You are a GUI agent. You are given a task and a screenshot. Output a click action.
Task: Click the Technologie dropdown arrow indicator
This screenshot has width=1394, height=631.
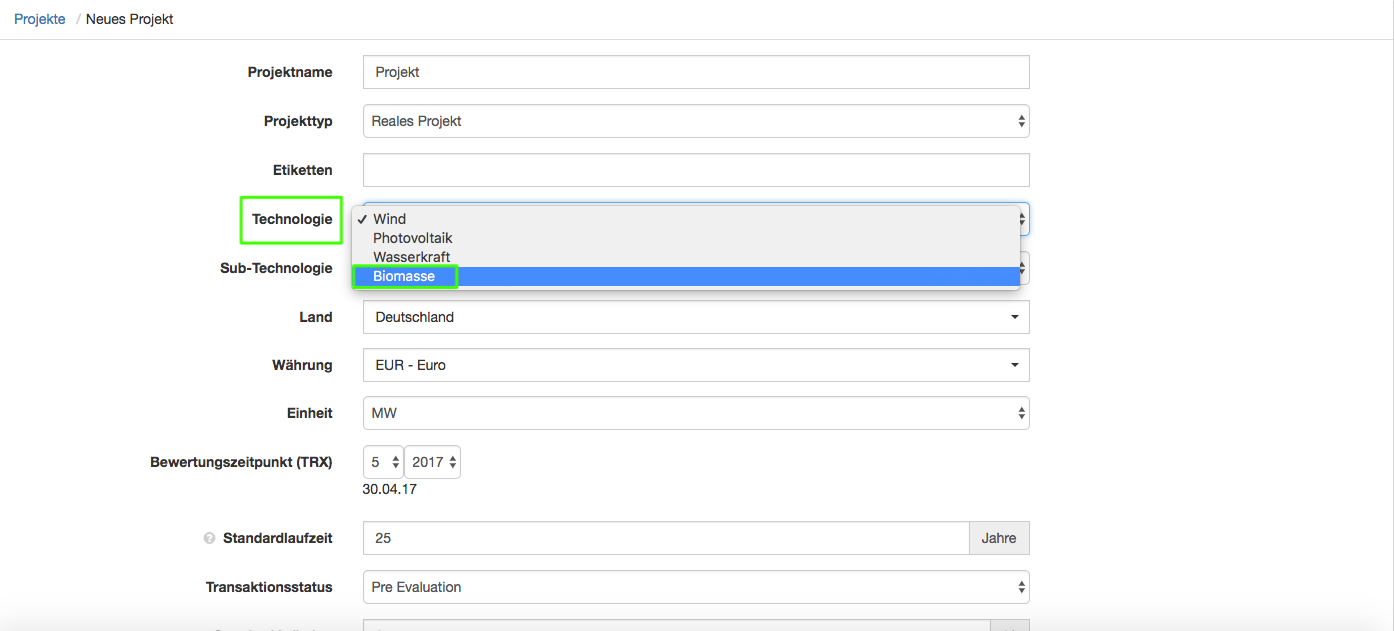click(1022, 219)
